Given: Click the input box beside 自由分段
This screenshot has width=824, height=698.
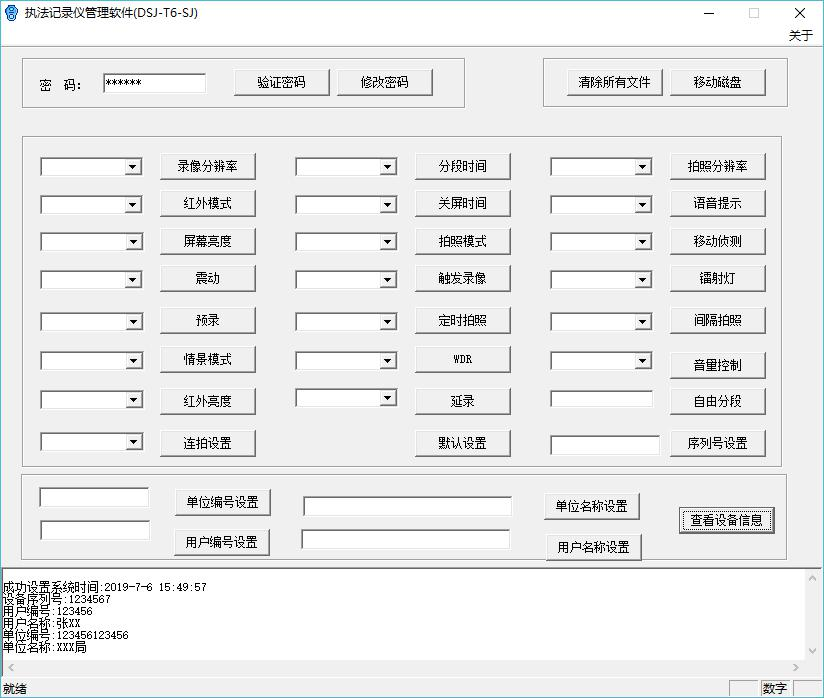Looking at the screenshot, I should point(601,399).
